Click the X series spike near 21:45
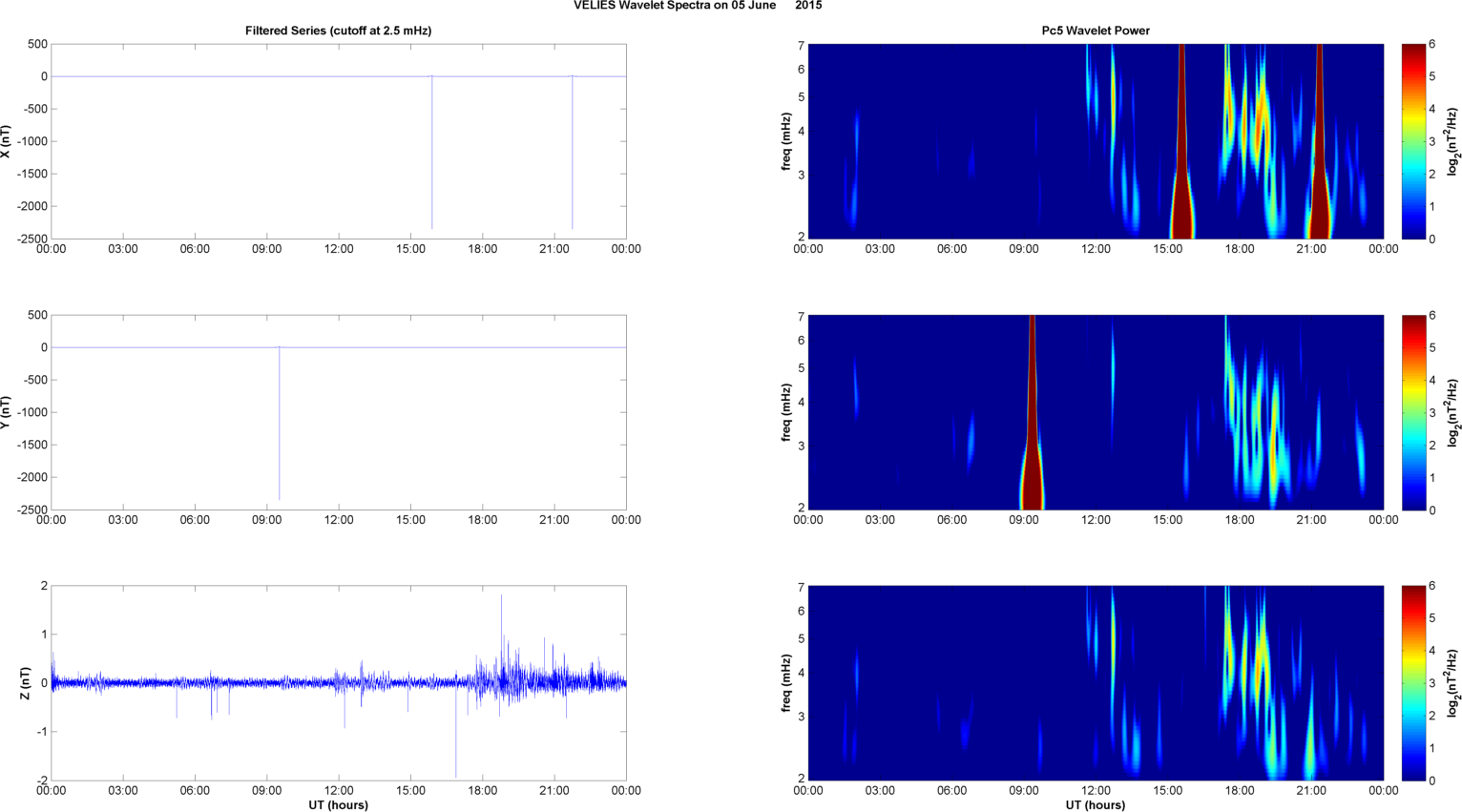The width and height of the screenshot is (1462, 812). (573, 153)
